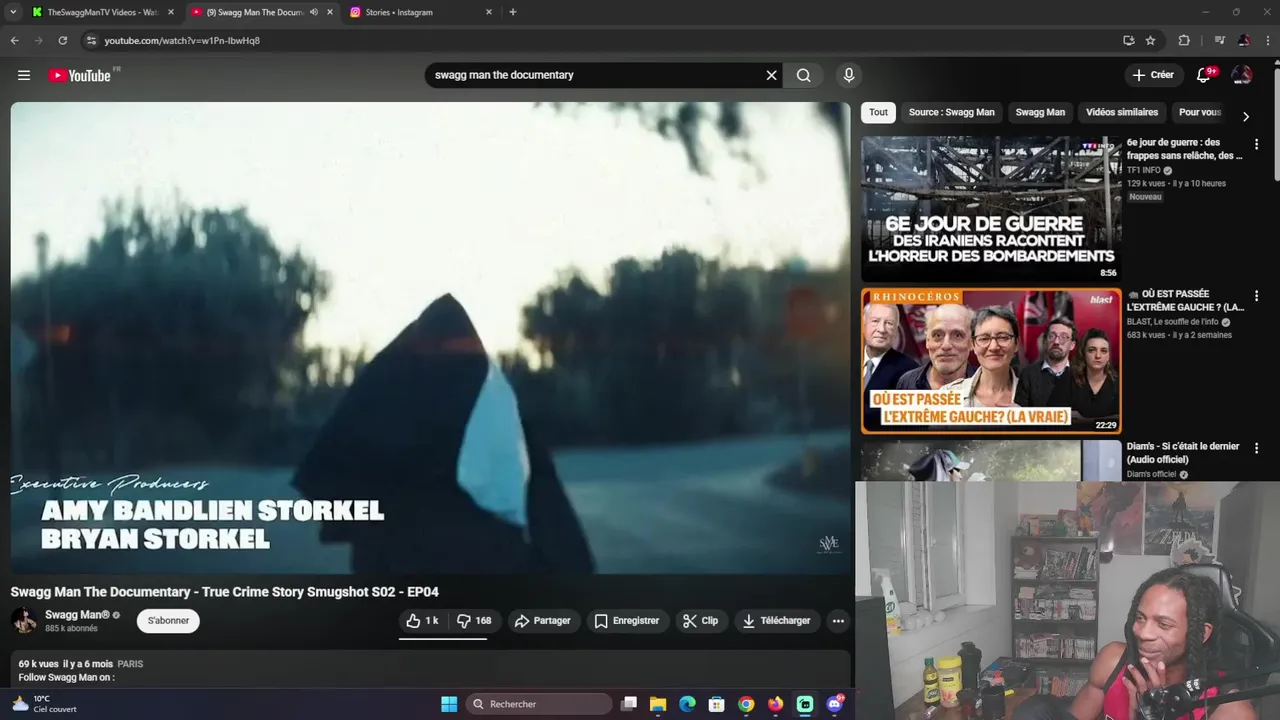
Task: Open the Chrome extensions puzzle icon
Action: [1184, 40]
